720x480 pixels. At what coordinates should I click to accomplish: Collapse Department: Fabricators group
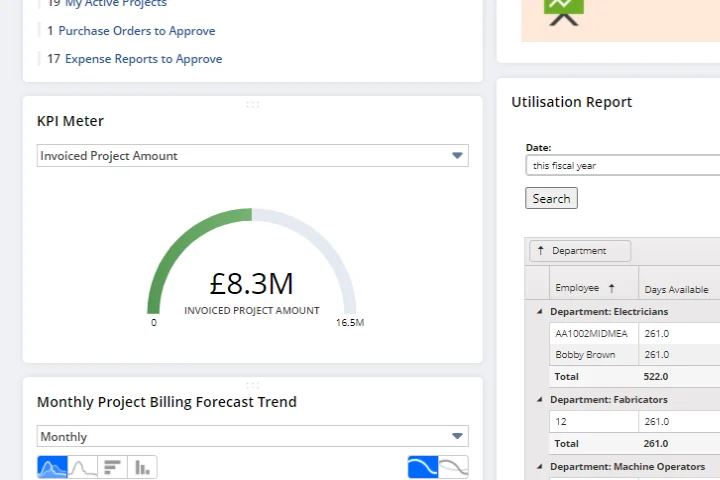coord(540,400)
